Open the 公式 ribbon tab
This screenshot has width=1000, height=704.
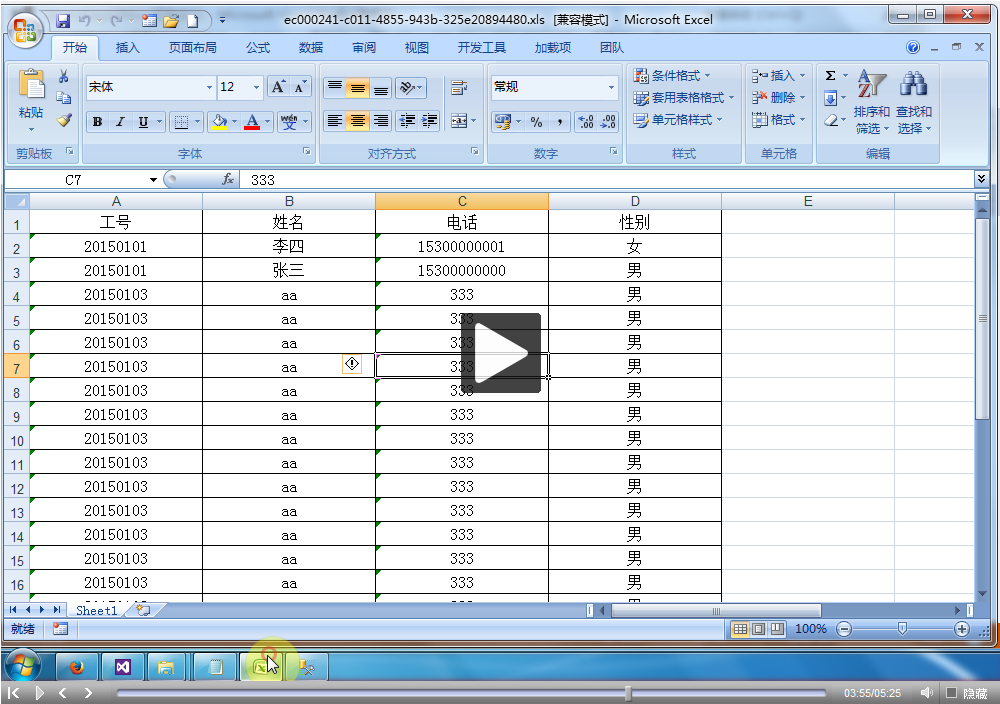[x=258, y=47]
